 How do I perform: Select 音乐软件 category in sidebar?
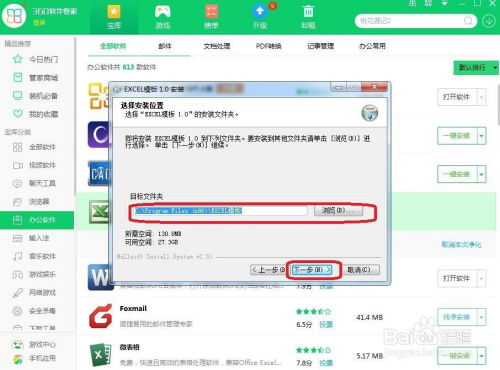[34, 256]
